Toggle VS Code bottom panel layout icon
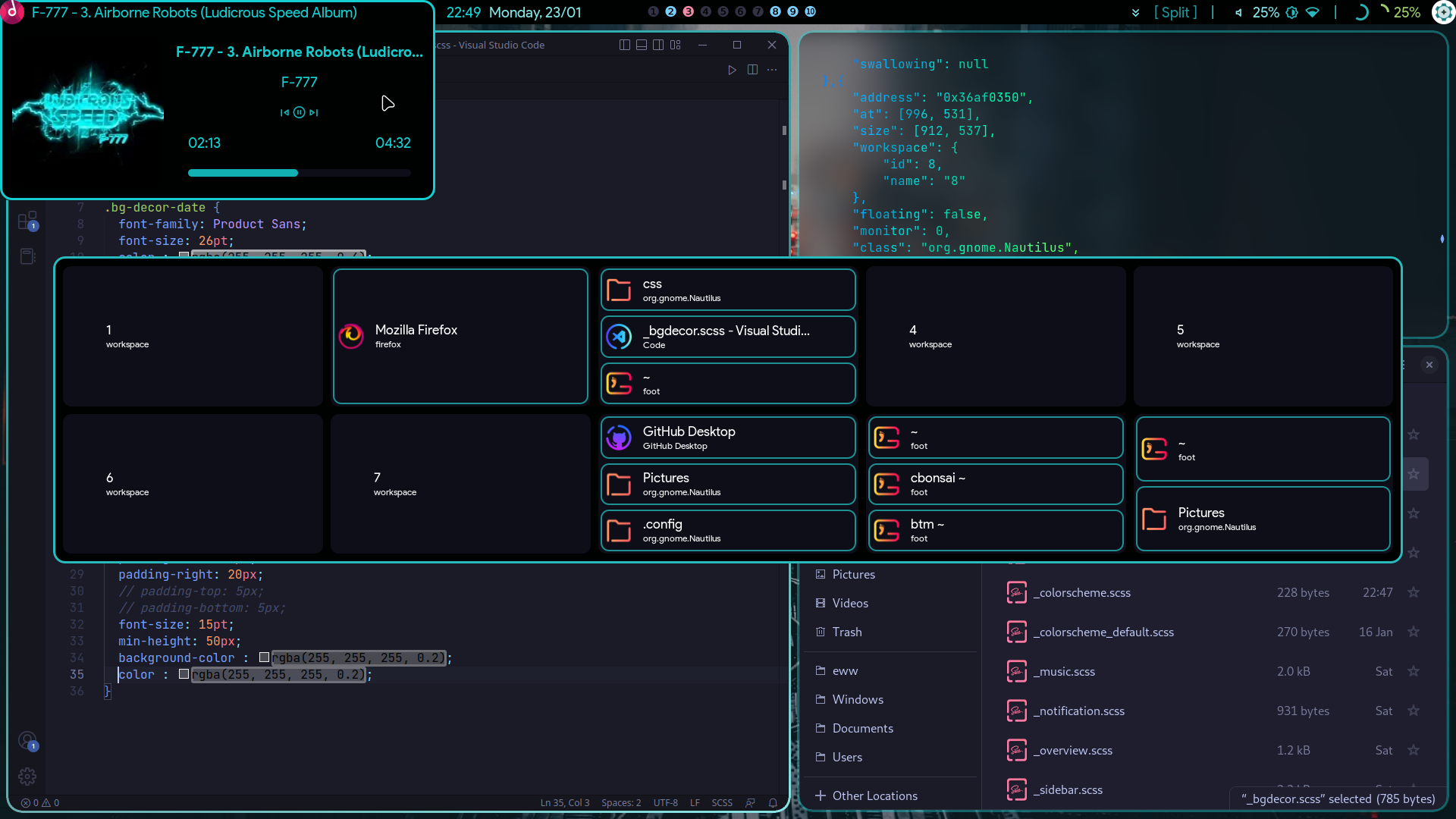This screenshot has width=1456, height=819. [x=642, y=45]
